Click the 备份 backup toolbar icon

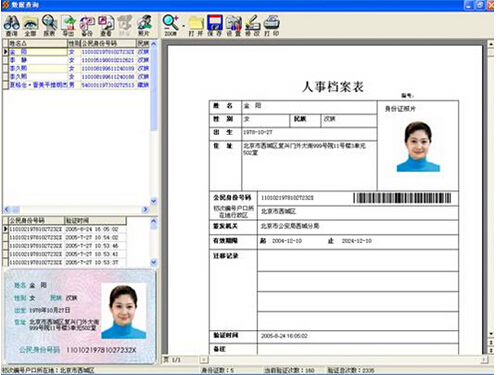87,25
